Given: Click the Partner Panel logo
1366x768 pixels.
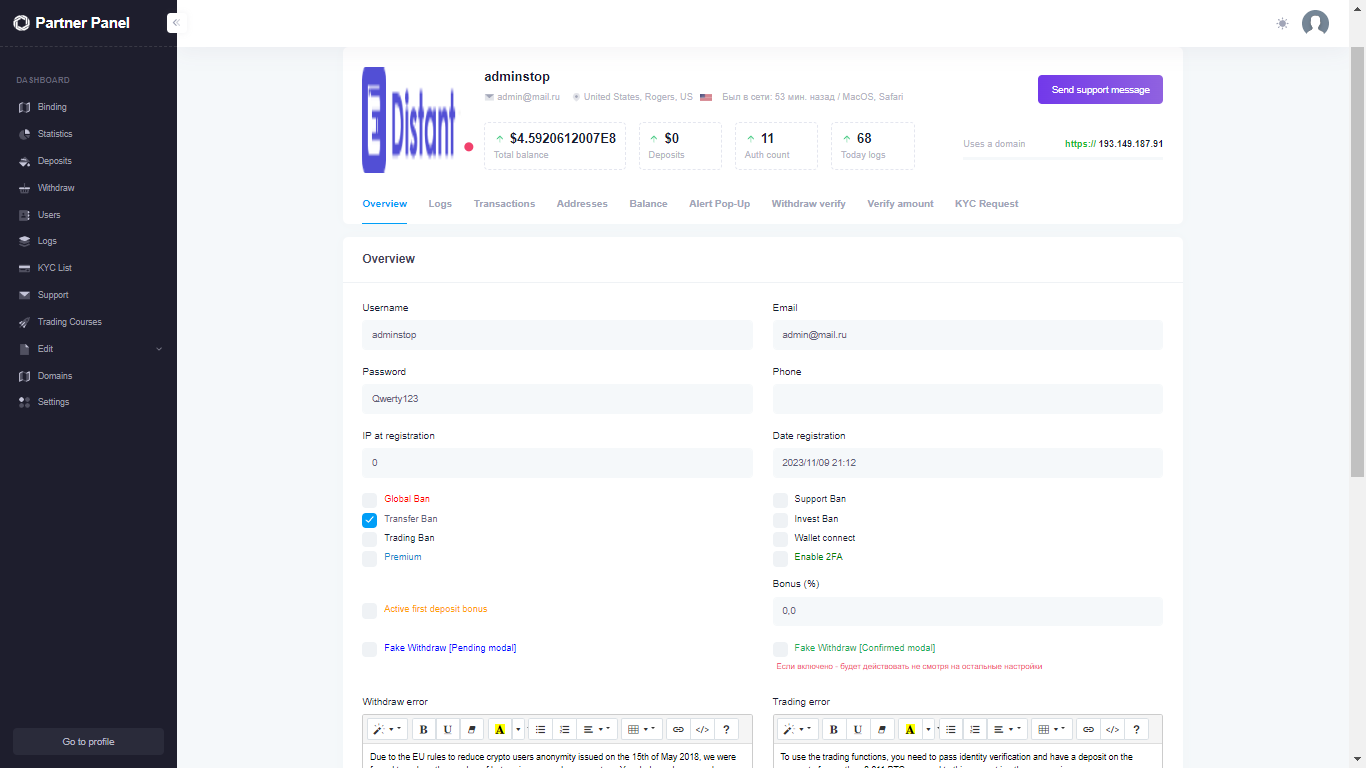Looking at the screenshot, I should point(71,23).
